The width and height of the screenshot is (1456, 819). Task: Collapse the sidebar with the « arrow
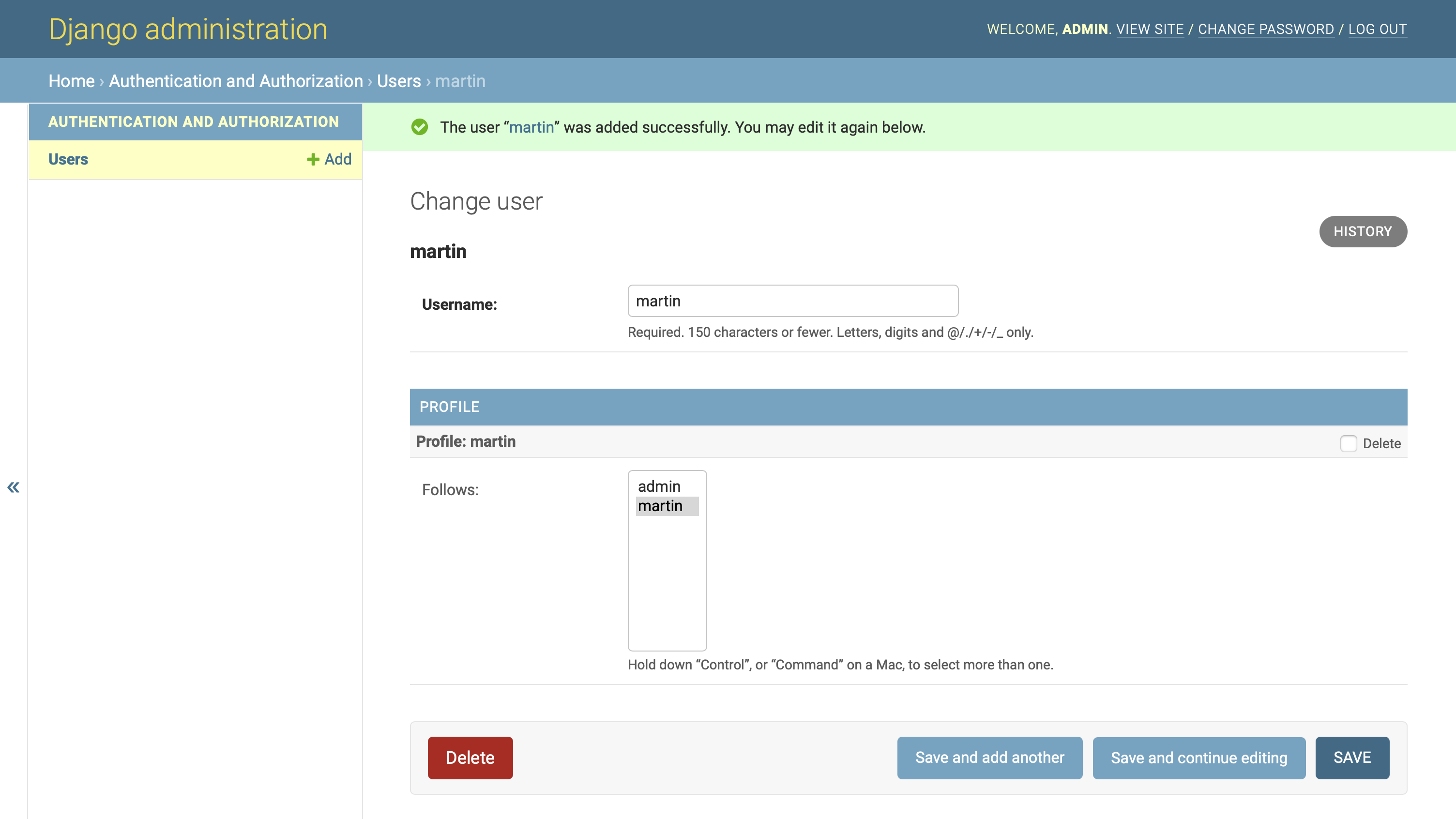(x=13, y=487)
